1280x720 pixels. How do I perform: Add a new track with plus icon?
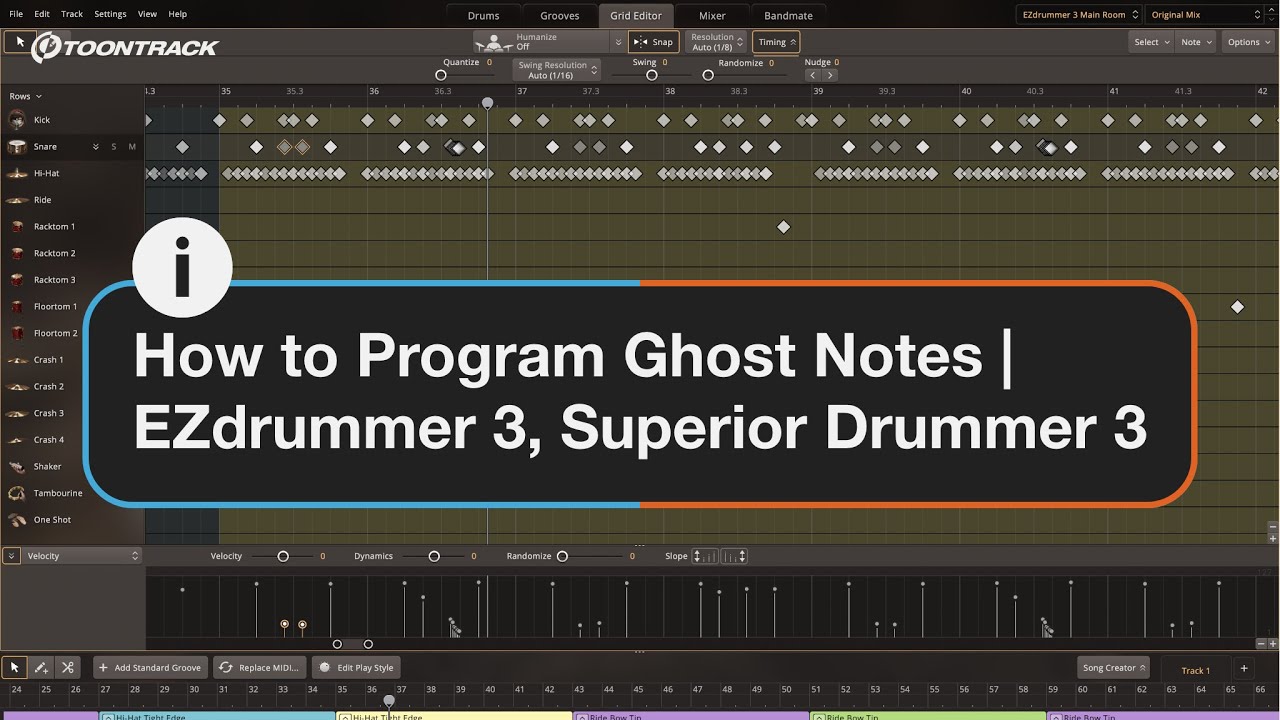point(1244,668)
